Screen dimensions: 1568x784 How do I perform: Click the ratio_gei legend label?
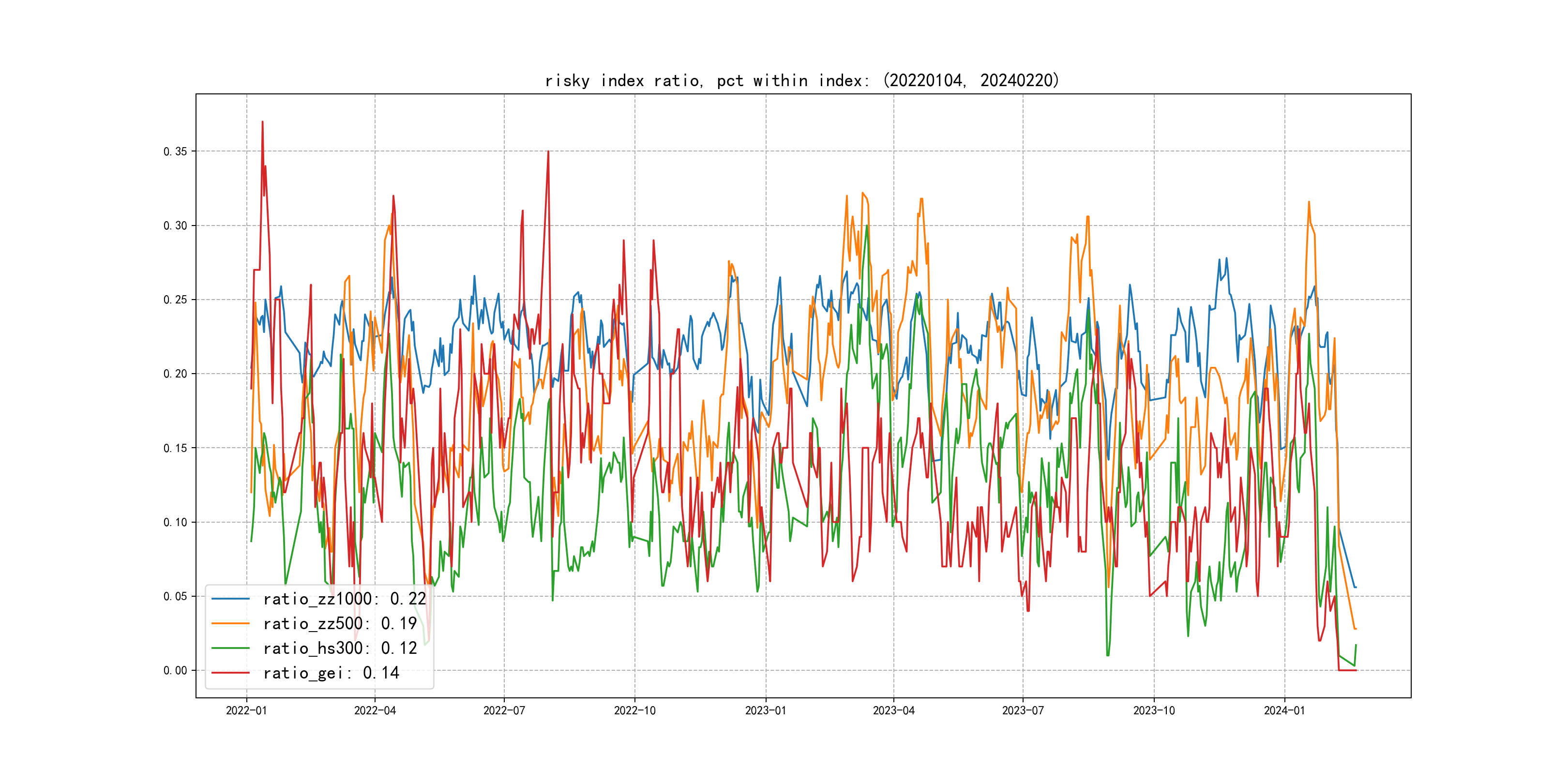pos(331,673)
